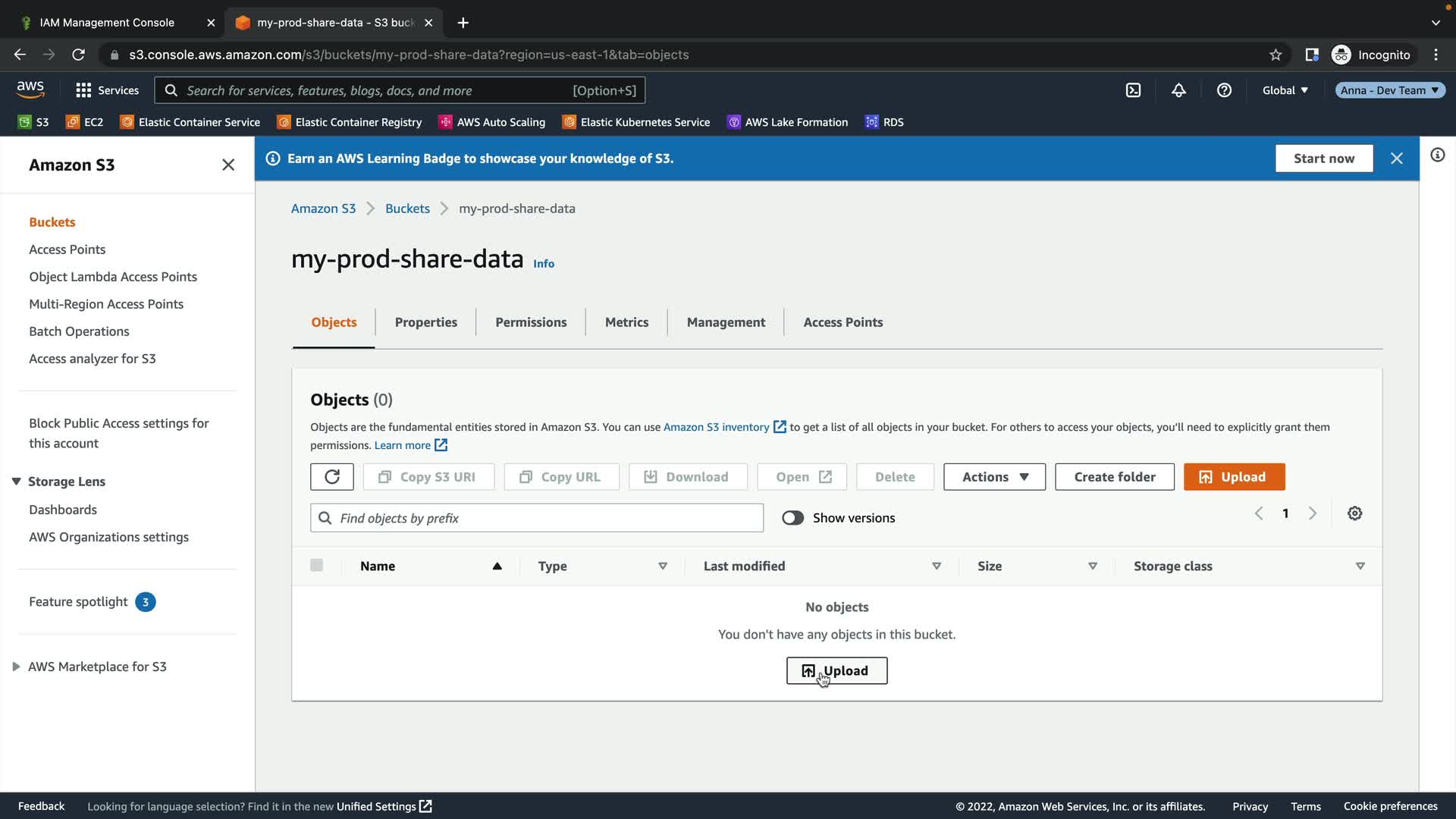Expand AWS Marketplace for S3 section
Viewport: 1456px width, 819px height.
(x=16, y=667)
